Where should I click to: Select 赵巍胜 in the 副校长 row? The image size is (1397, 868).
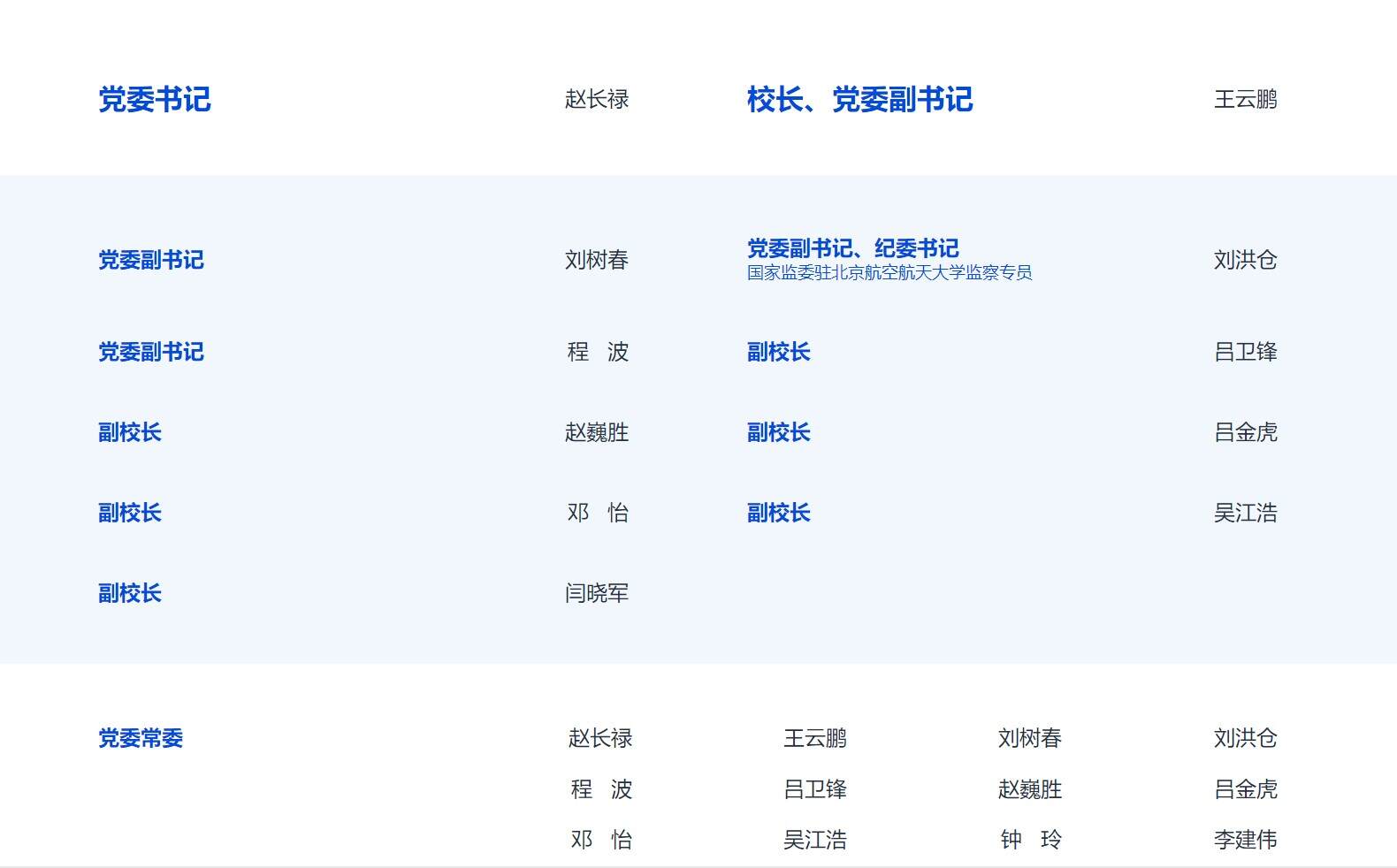[x=597, y=432]
